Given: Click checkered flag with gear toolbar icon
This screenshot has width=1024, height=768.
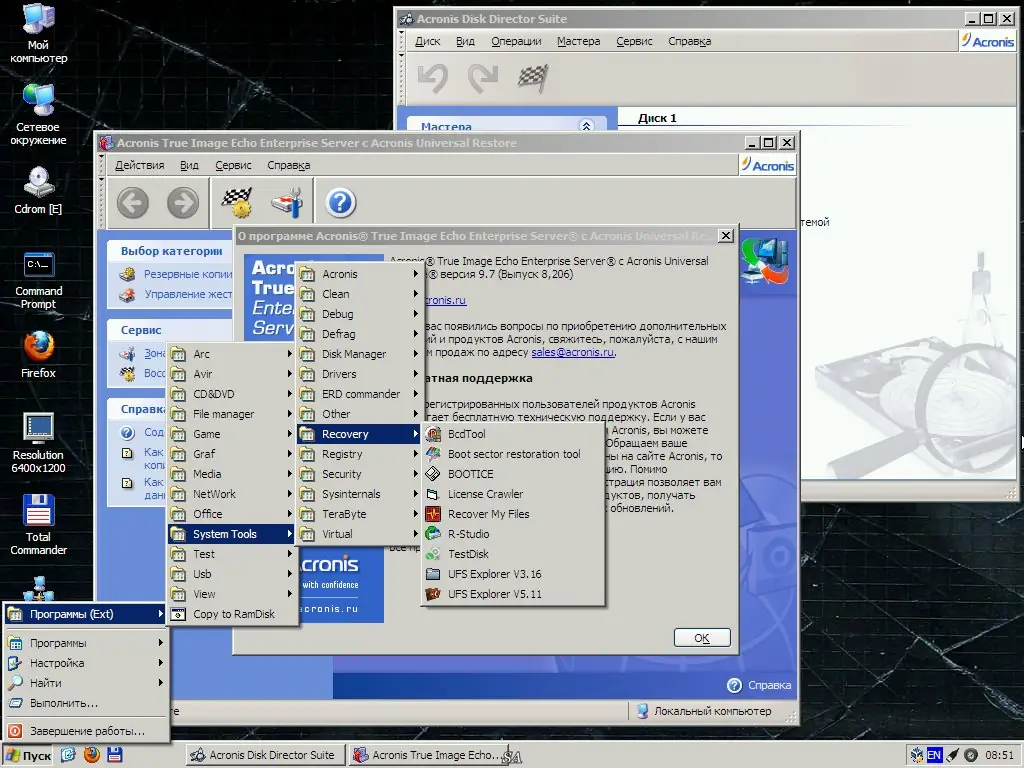Looking at the screenshot, I should 236,202.
